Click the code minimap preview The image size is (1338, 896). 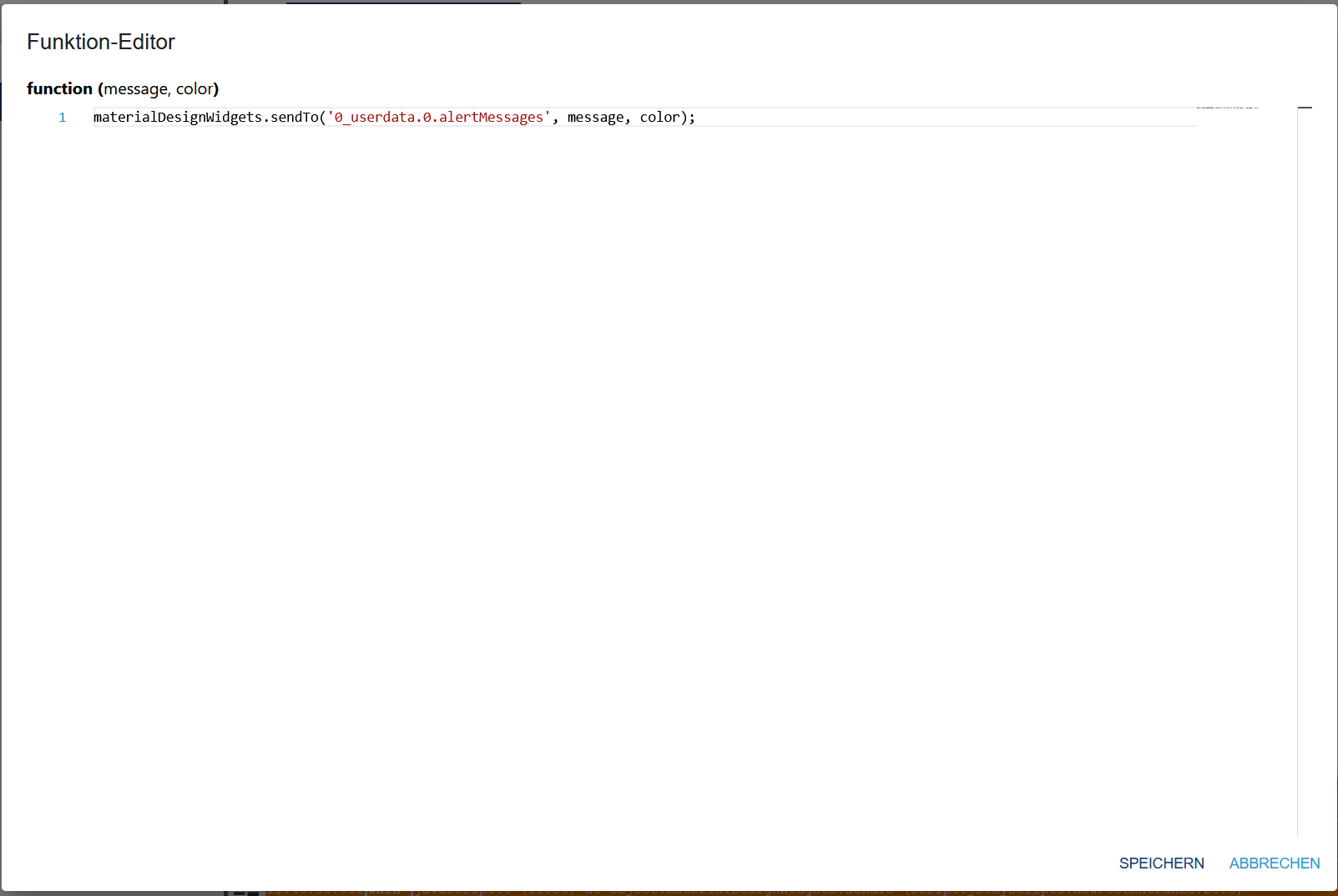tap(1227, 108)
